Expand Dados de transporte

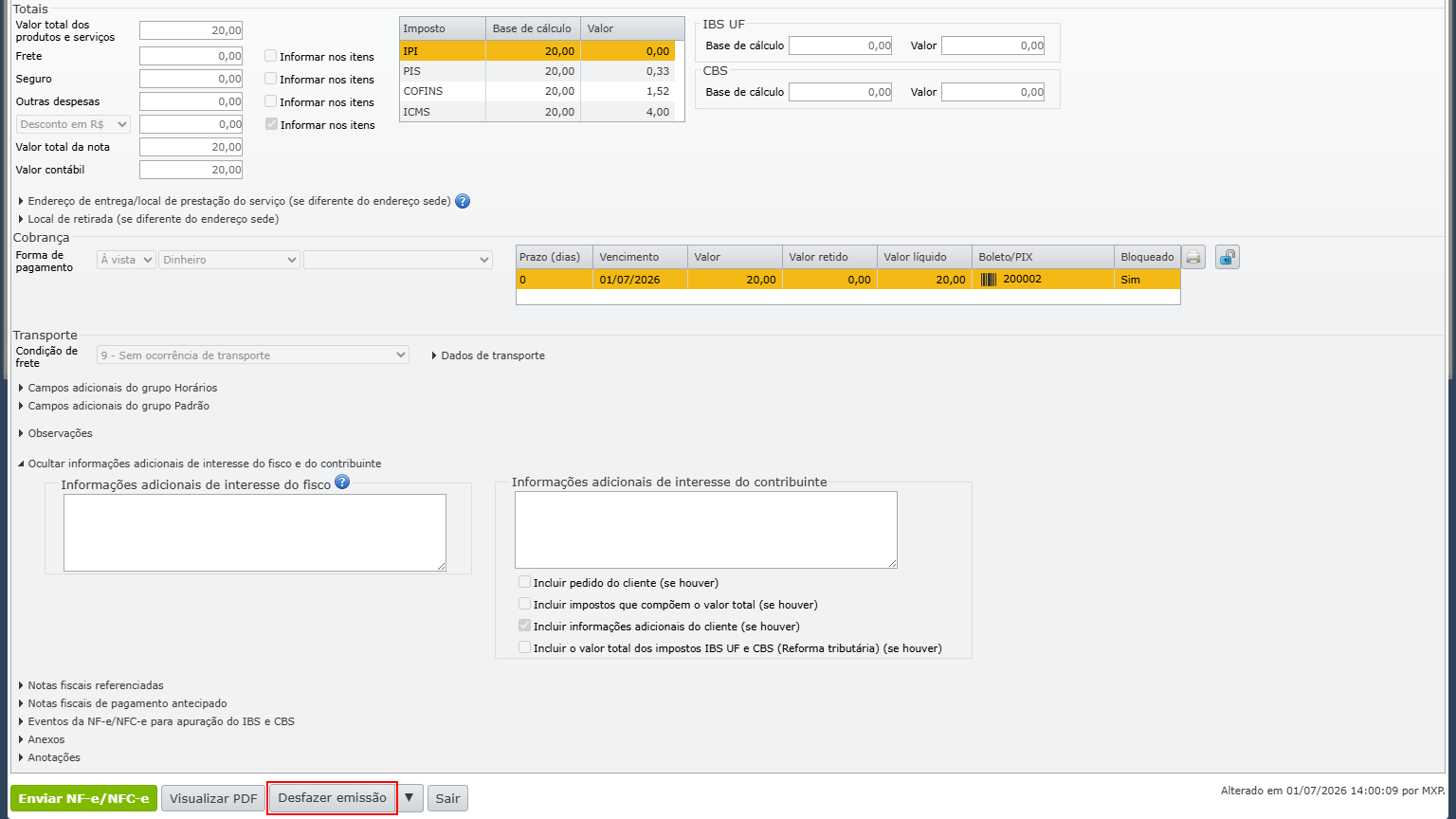point(492,355)
